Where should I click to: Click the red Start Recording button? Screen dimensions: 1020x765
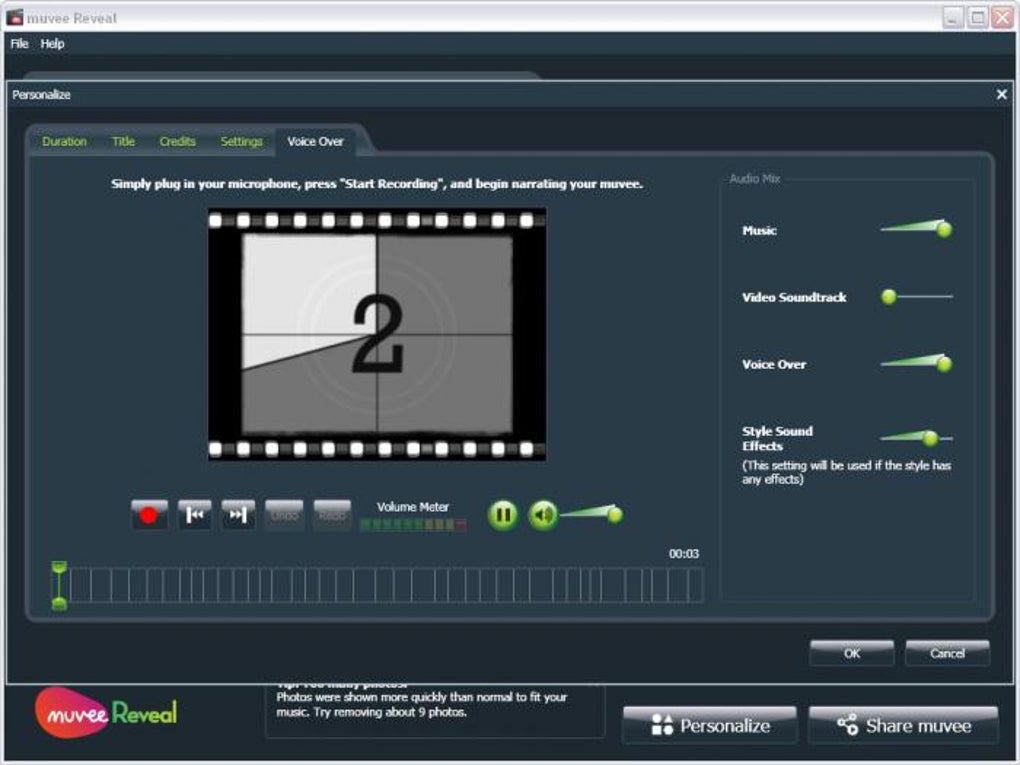coord(149,515)
